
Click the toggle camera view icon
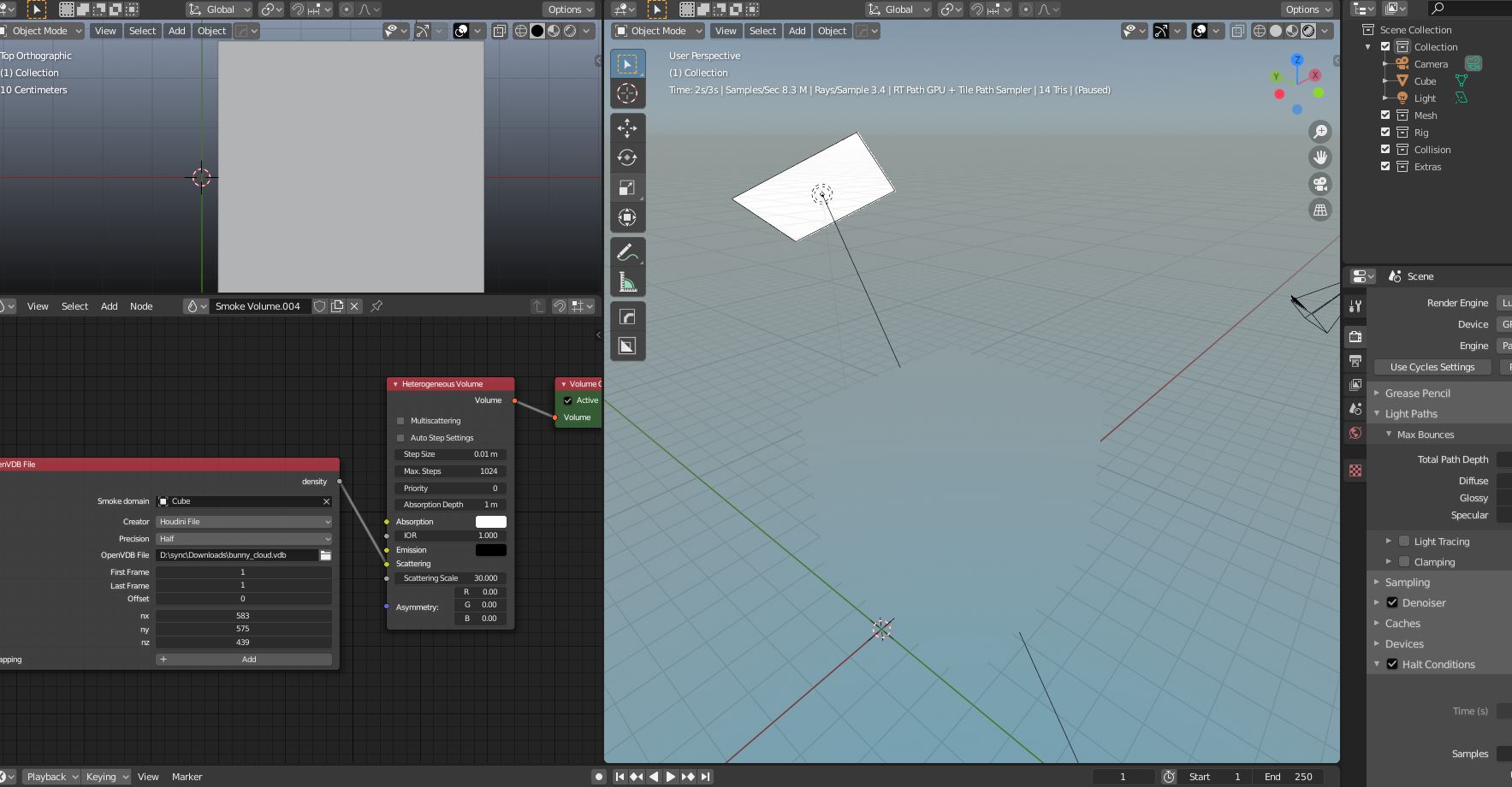[1320, 184]
